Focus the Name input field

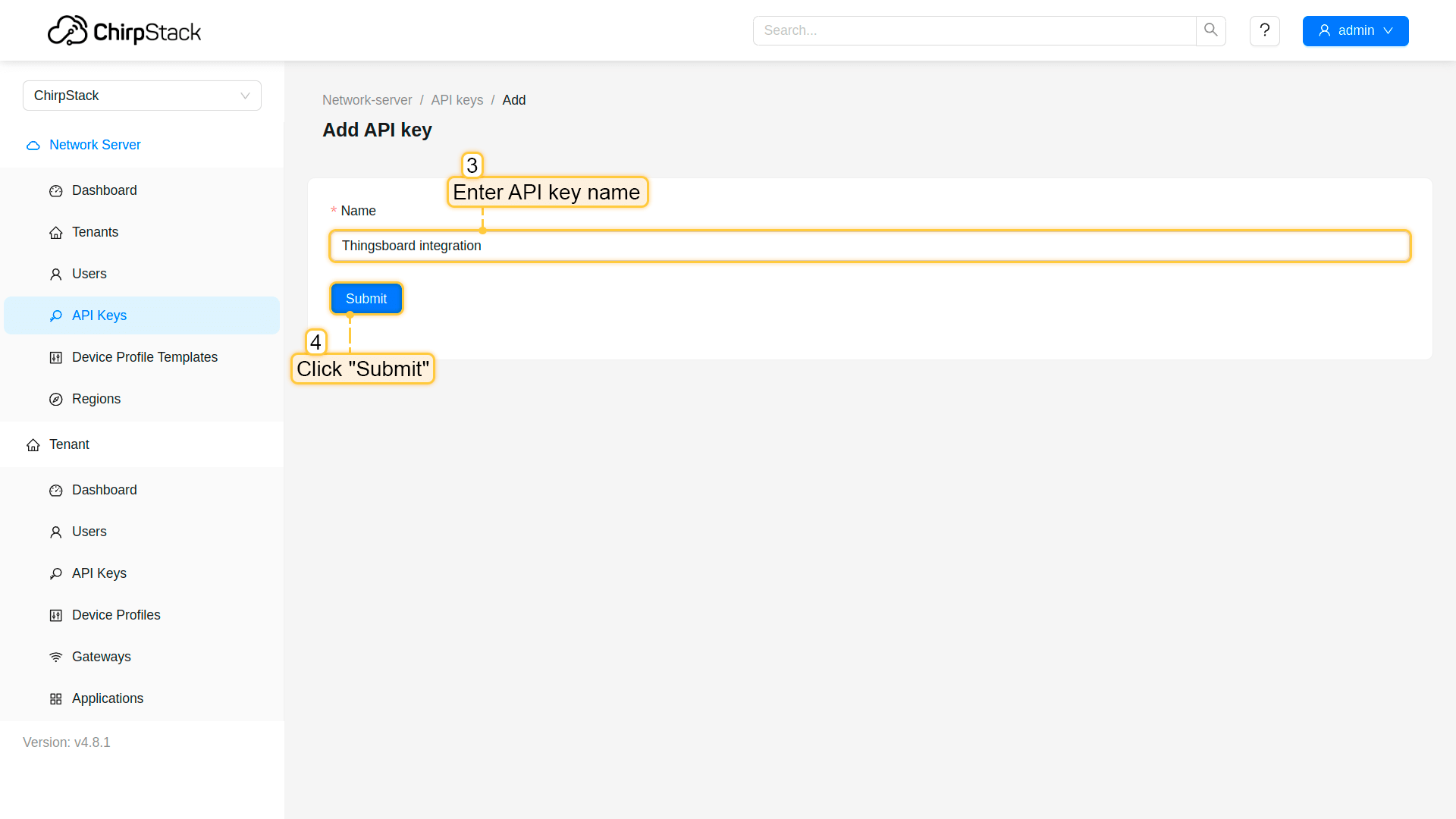pos(869,246)
